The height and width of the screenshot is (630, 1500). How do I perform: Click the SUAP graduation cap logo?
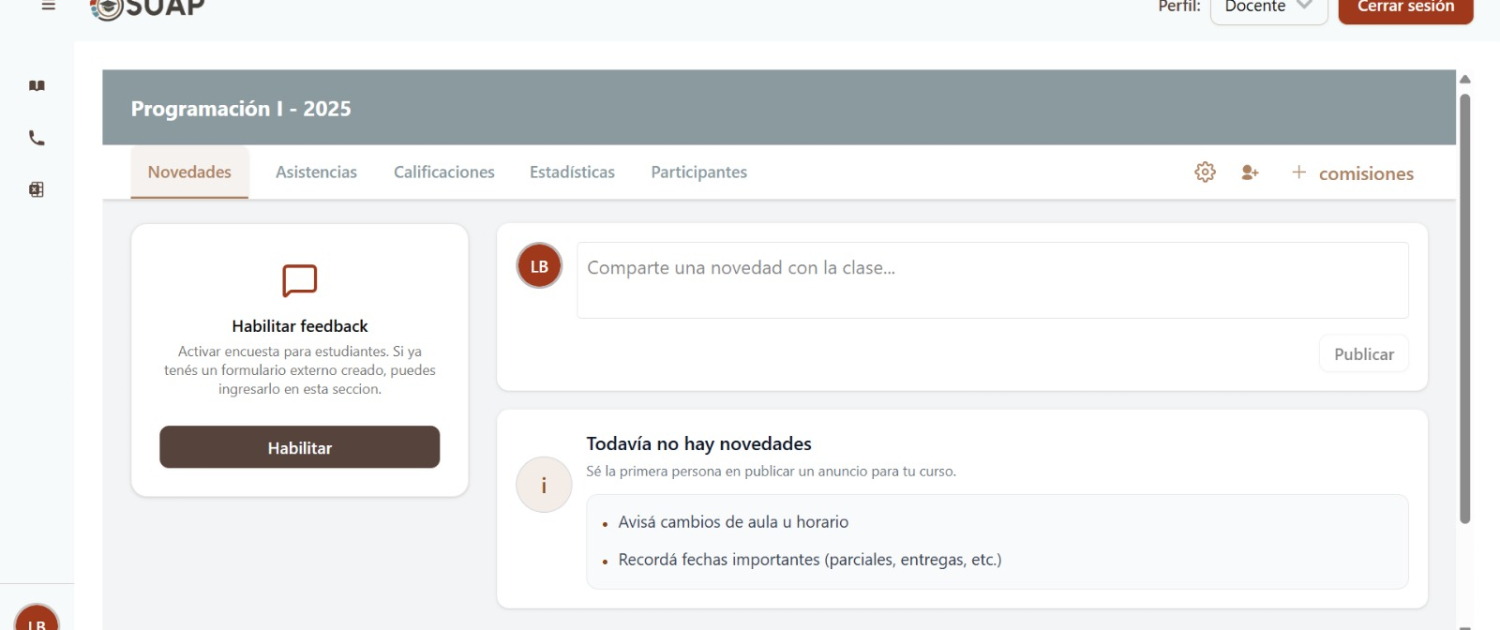[107, 8]
